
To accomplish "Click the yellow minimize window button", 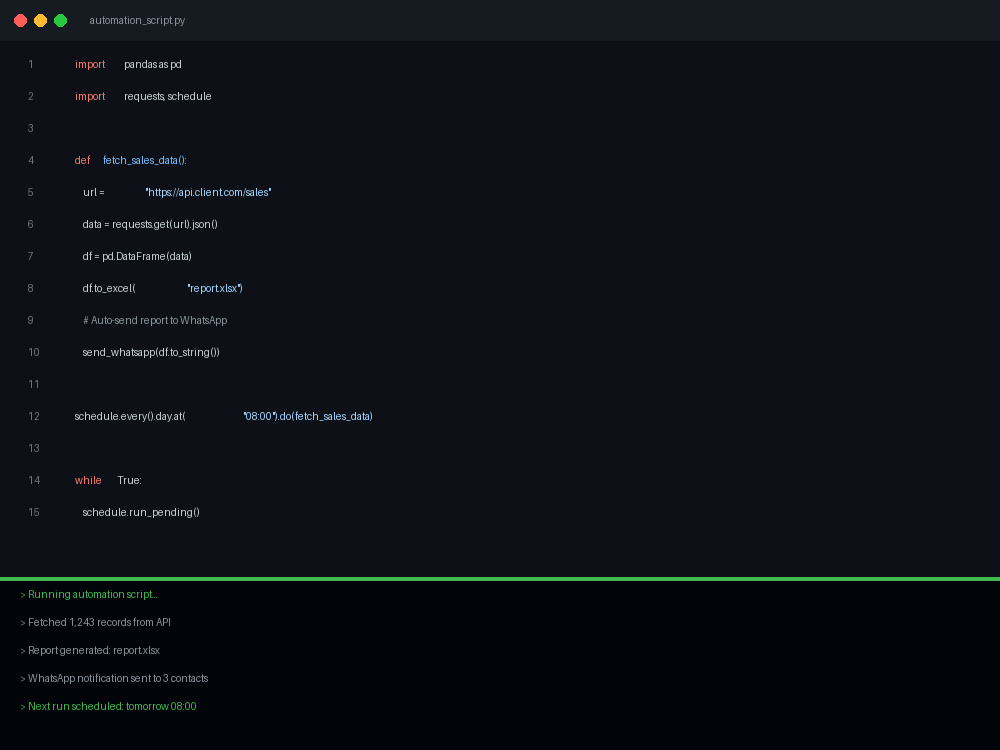I will click(40, 20).
